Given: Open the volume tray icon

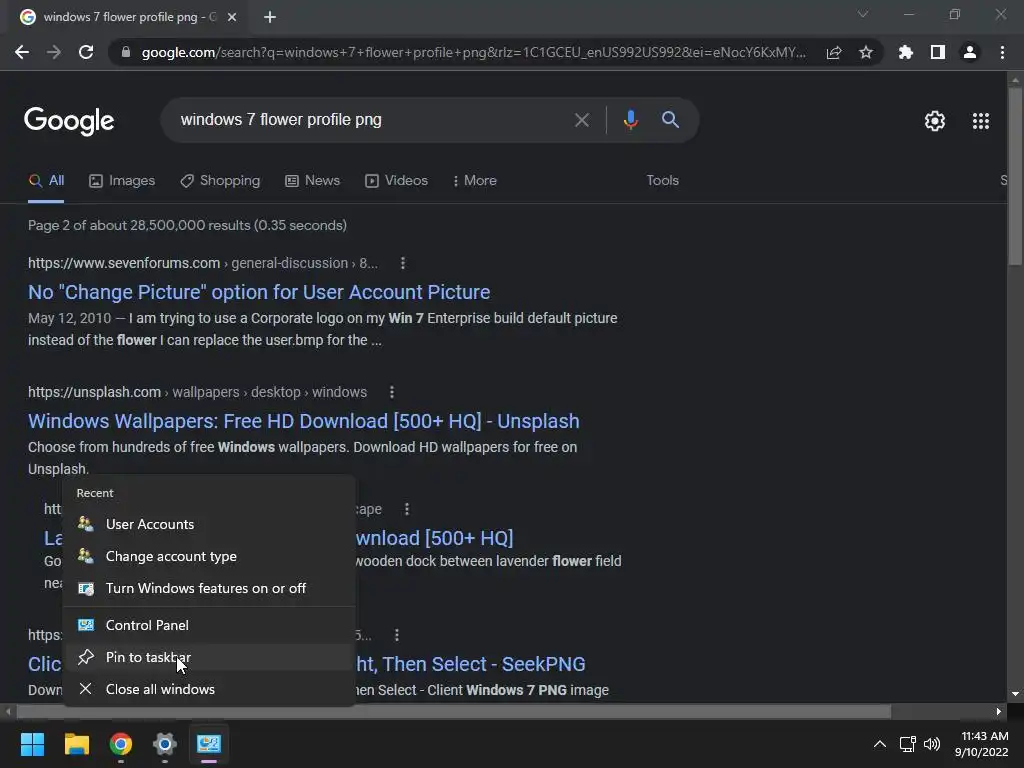Looking at the screenshot, I should [932, 744].
